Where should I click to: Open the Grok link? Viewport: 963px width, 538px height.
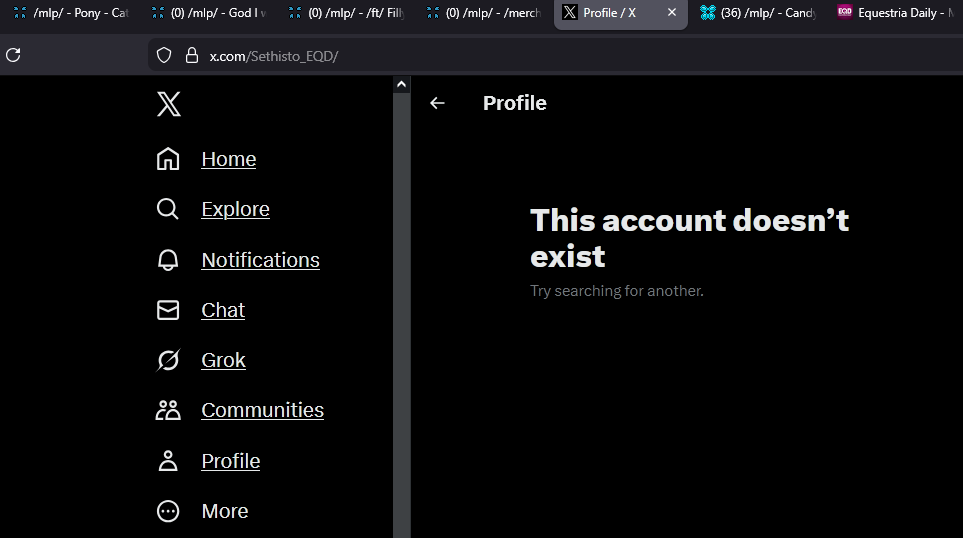tap(224, 360)
